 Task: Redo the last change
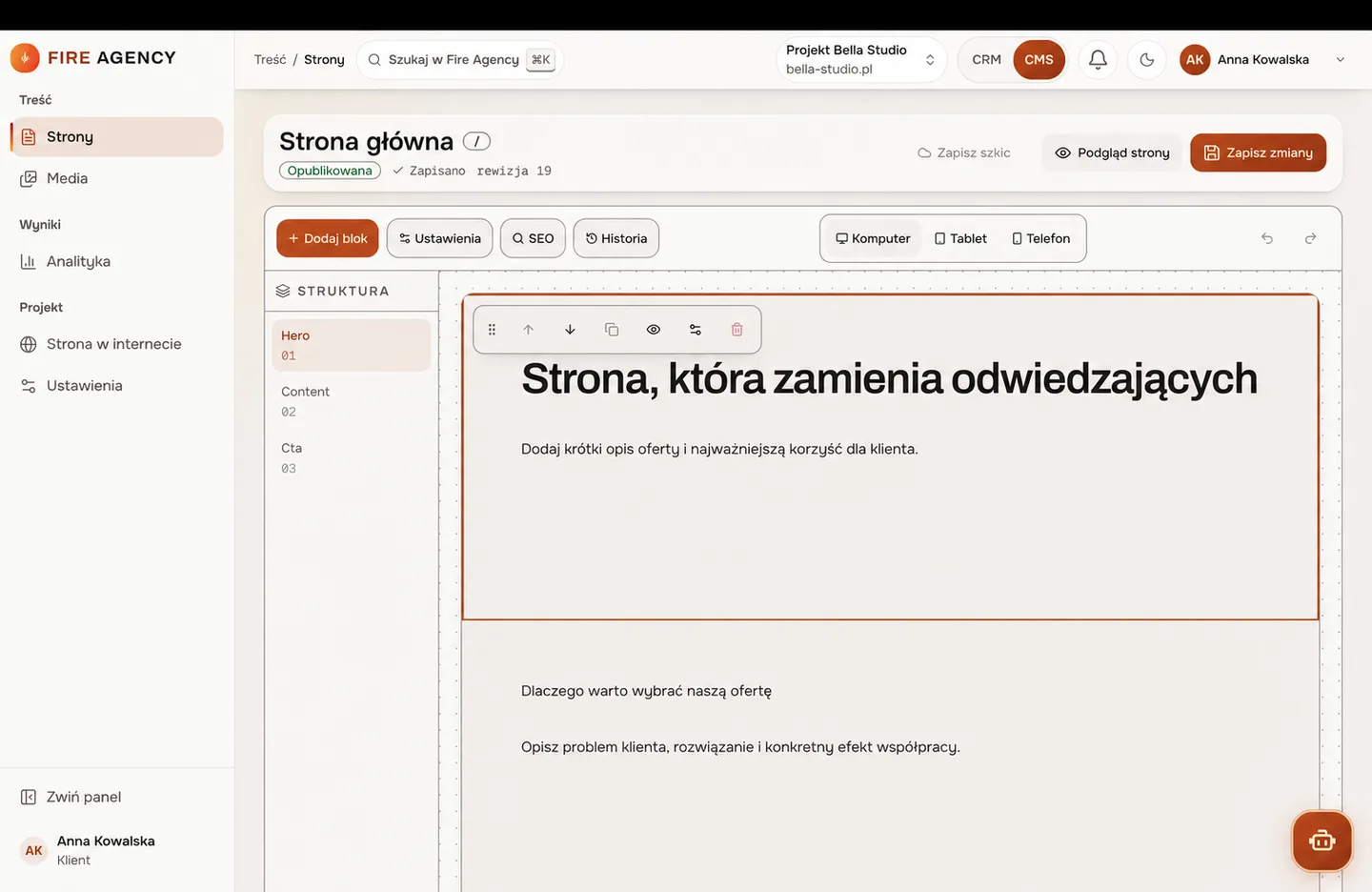pos(1310,238)
